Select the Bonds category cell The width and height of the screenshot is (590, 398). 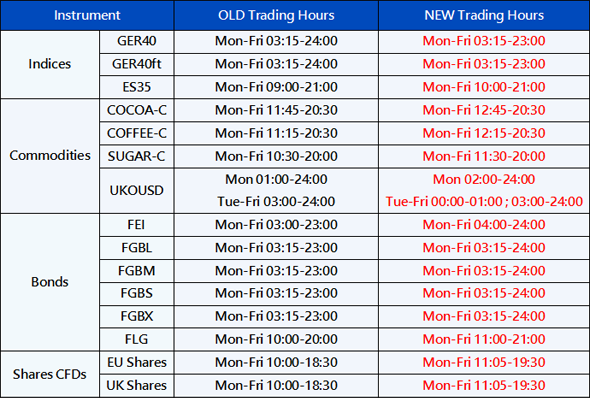(50, 282)
